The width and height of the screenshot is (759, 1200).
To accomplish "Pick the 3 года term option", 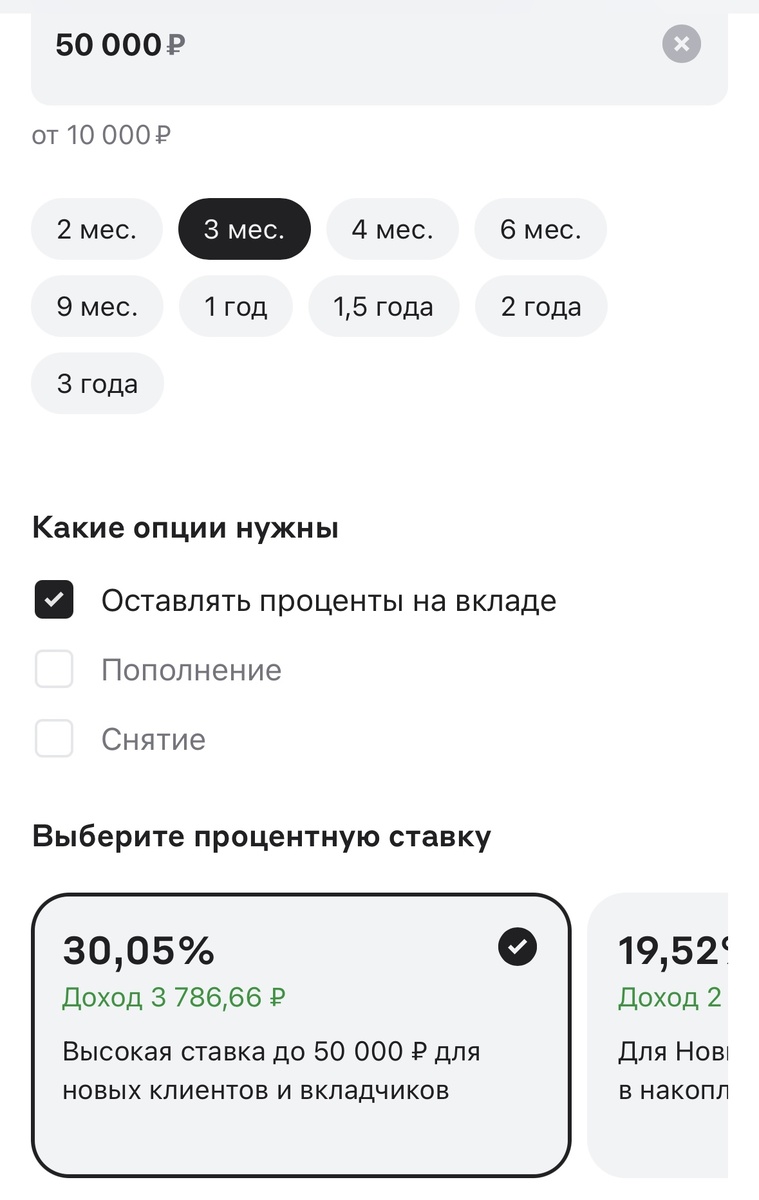I will 97,383.
